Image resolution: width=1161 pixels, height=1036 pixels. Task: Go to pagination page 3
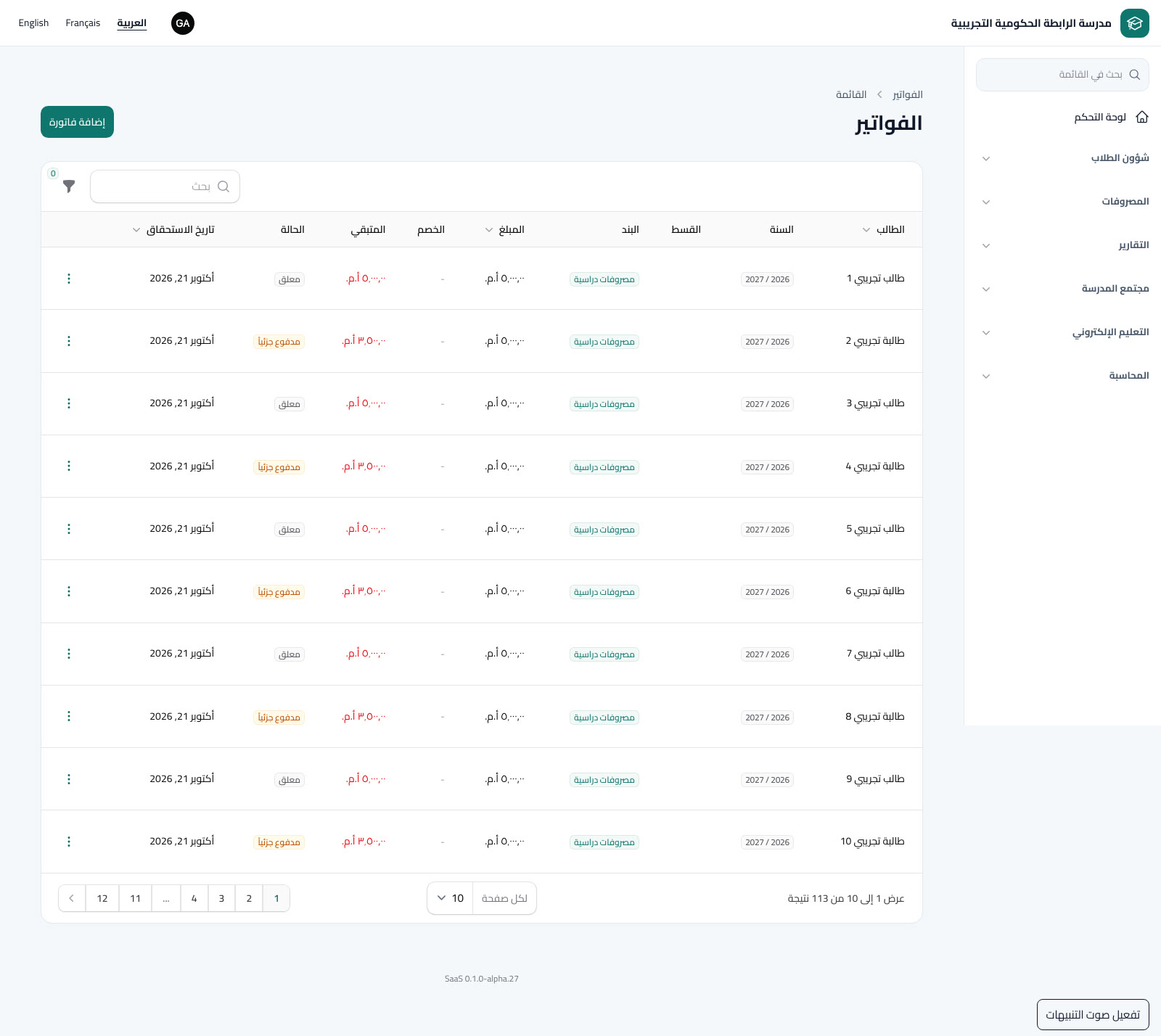pos(221,898)
